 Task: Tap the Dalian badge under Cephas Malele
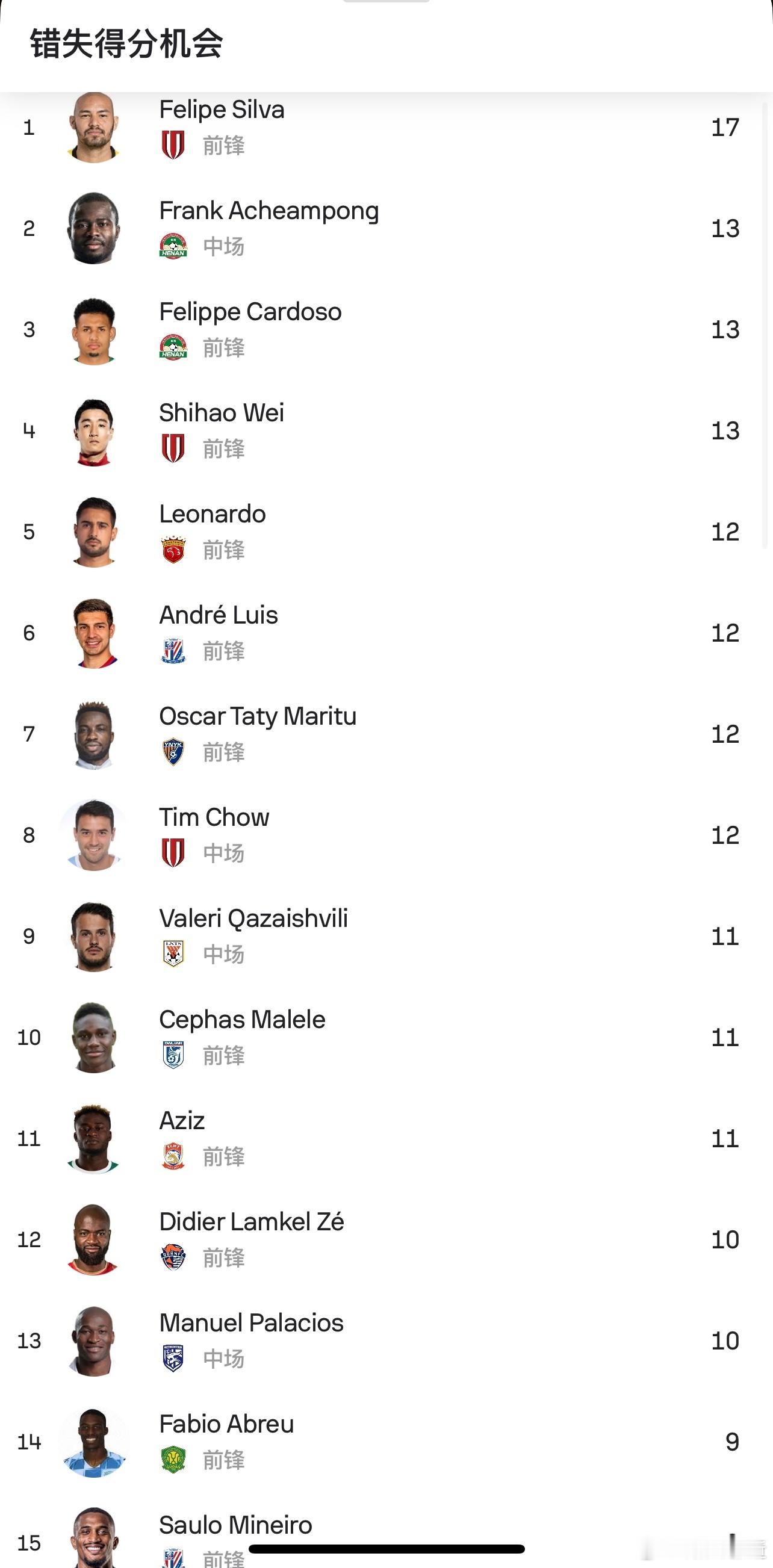coord(173,1055)
